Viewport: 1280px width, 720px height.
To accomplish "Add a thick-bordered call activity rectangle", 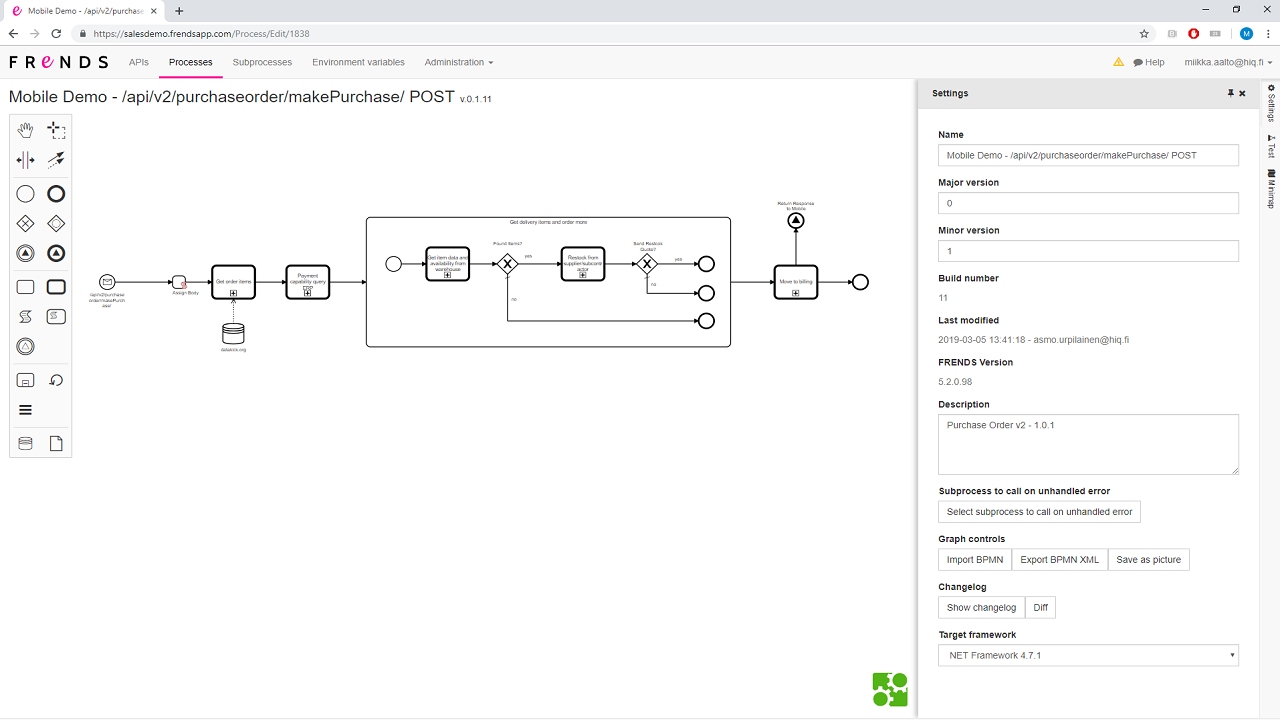I will (x=56, y=287).
